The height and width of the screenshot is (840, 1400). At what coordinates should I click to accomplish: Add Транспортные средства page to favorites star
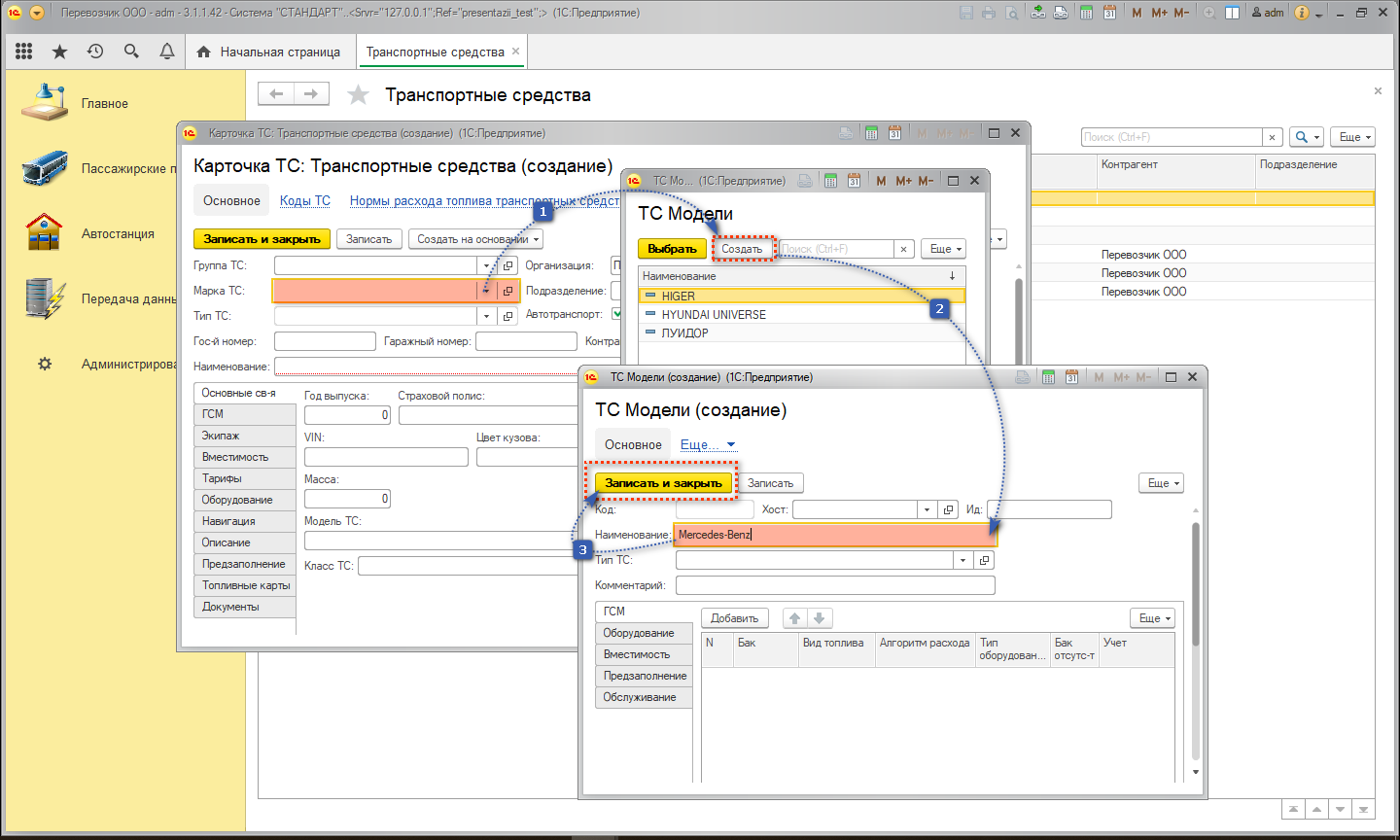click(359, 94)
